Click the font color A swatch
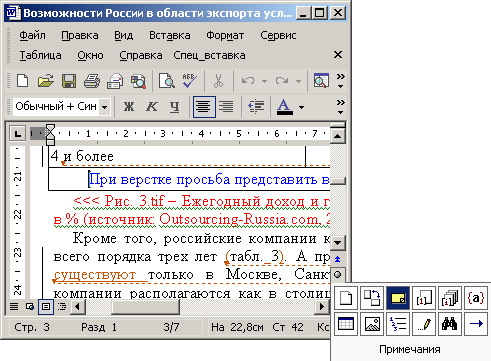The height and width of the screenshot is (361, 491). click(284, 107)
